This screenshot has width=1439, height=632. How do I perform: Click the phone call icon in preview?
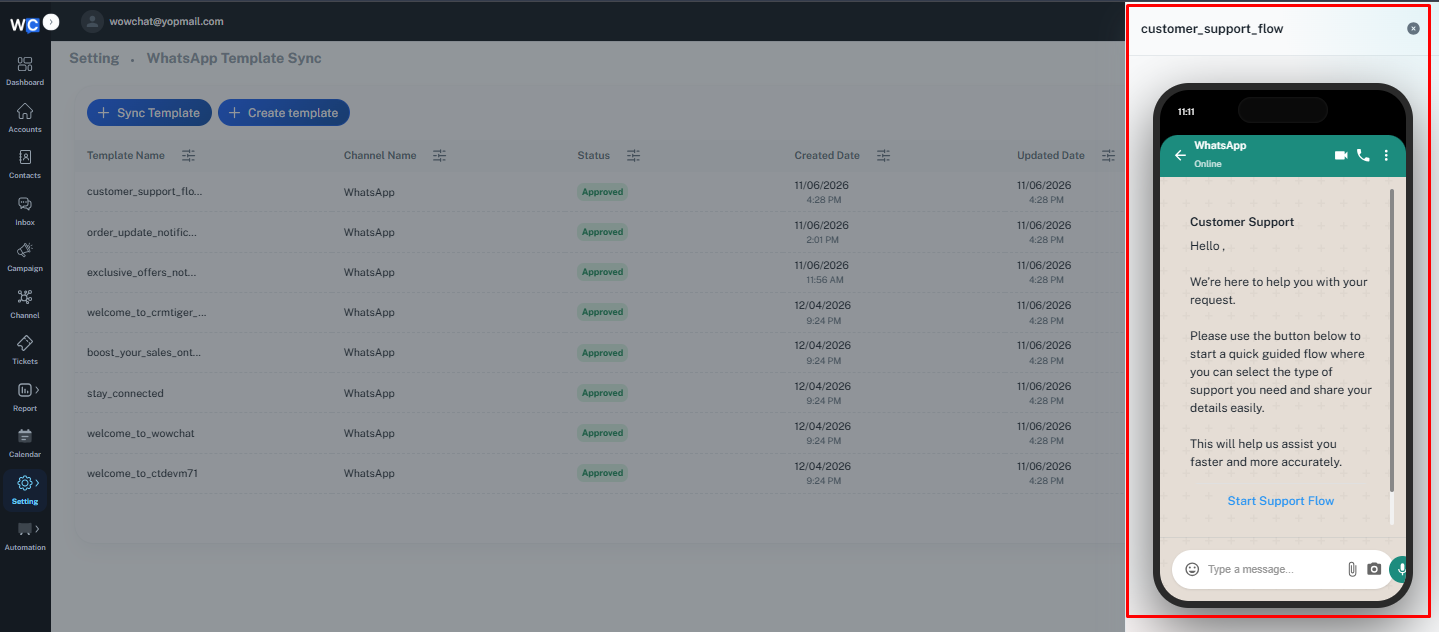point(1363,156)
